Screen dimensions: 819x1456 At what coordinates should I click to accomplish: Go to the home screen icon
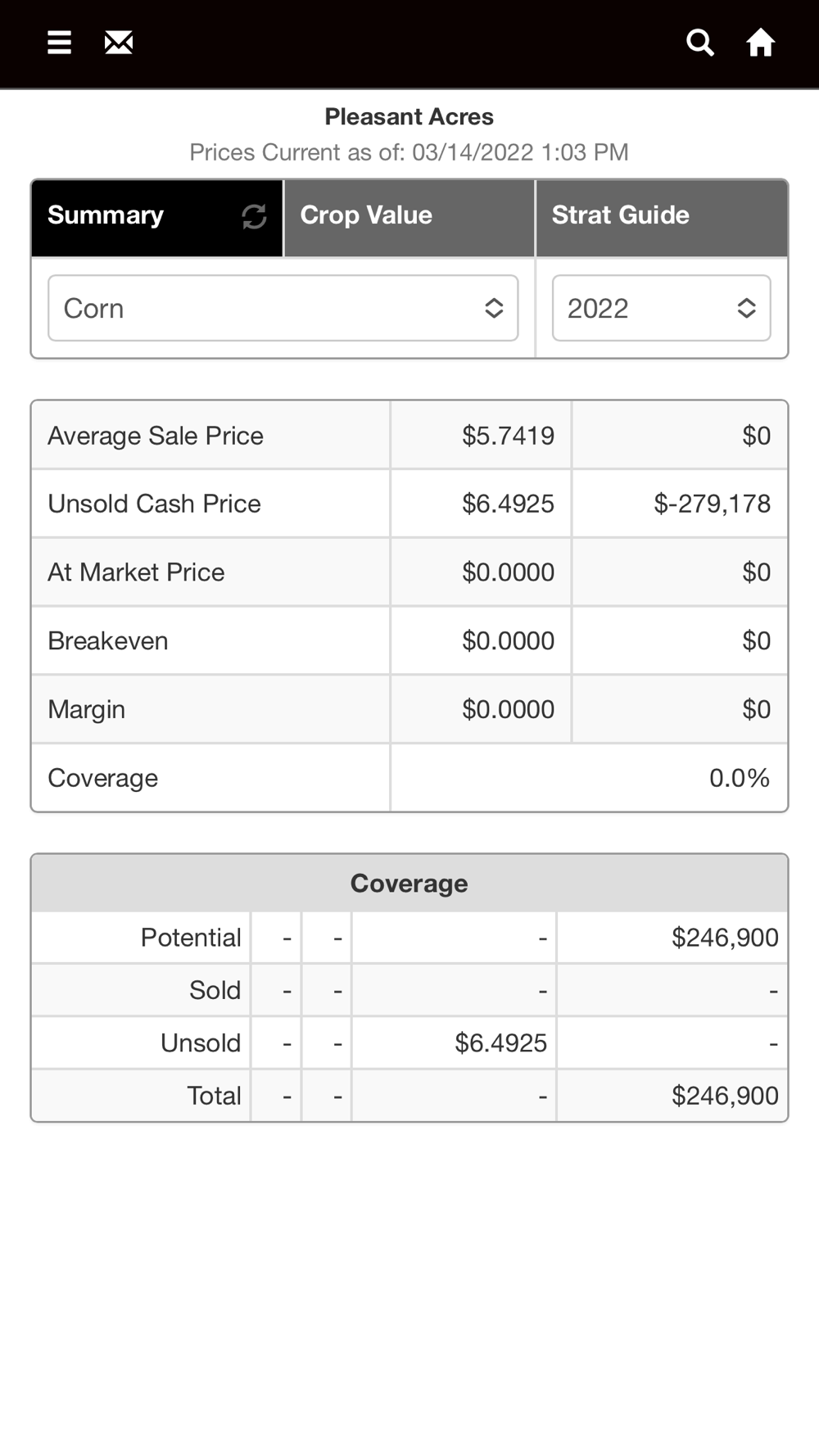click(x=760, y=43)
